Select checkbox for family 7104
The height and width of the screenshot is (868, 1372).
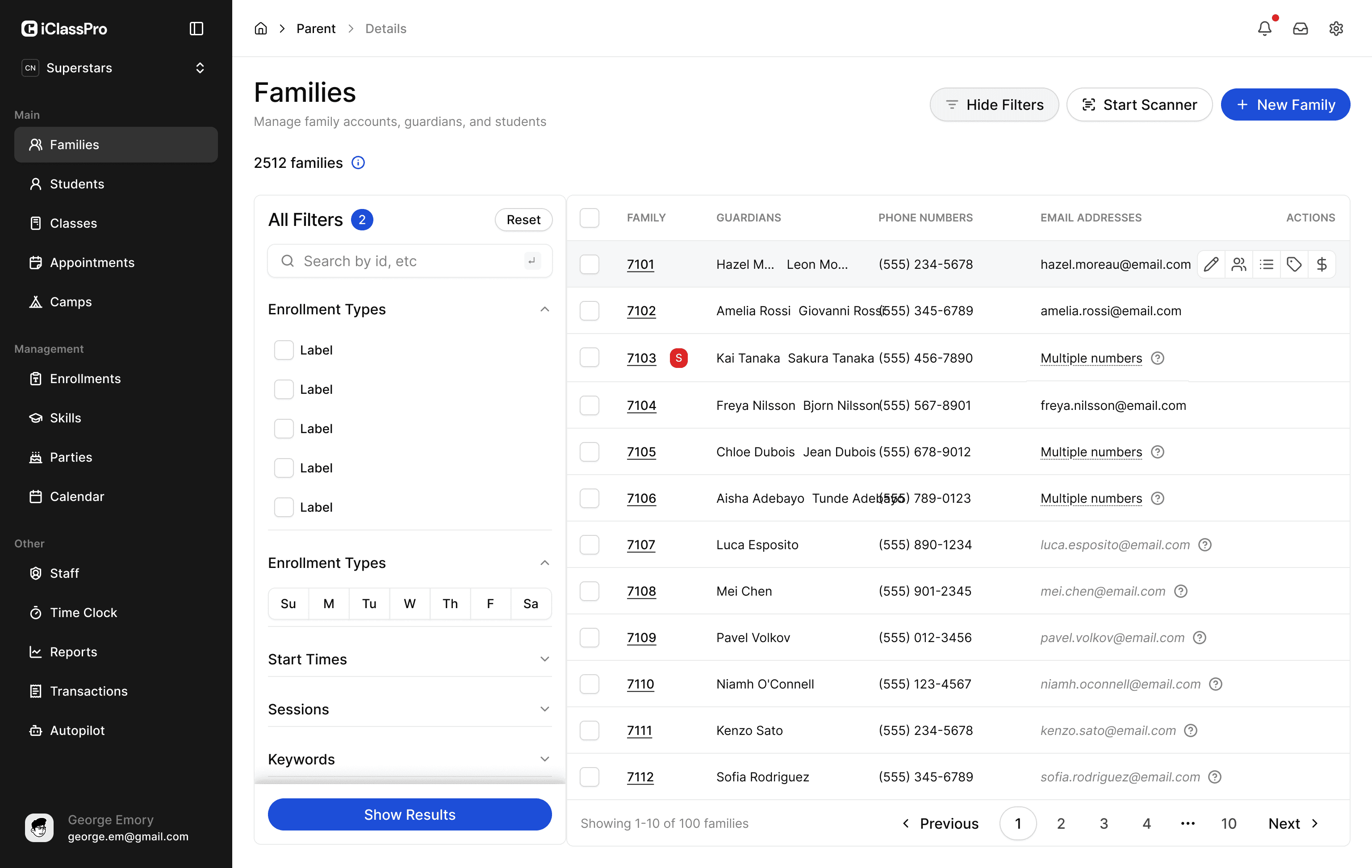coord(589,405)
